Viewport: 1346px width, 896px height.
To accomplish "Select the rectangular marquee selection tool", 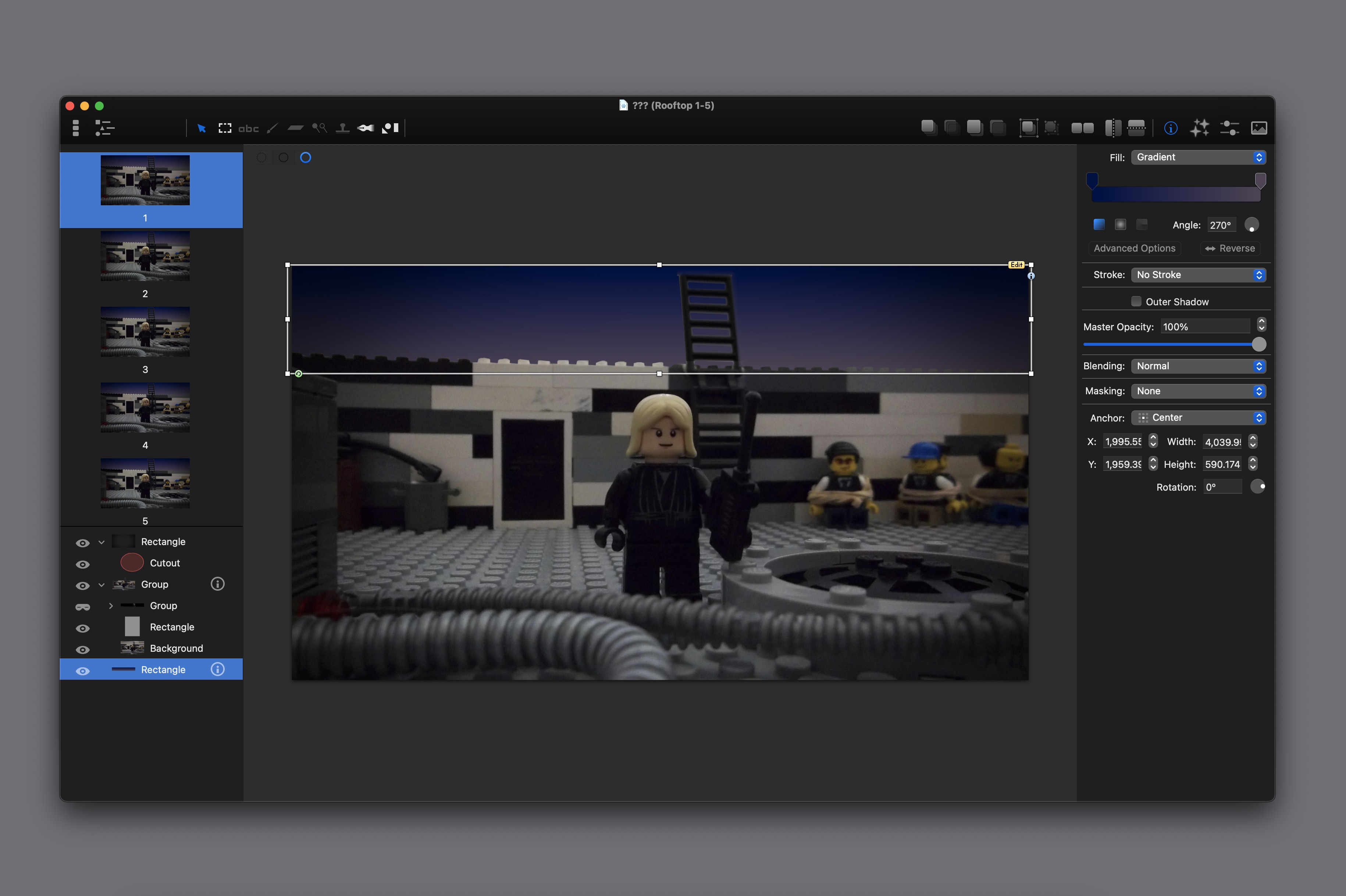I will (x=225, y=129).
